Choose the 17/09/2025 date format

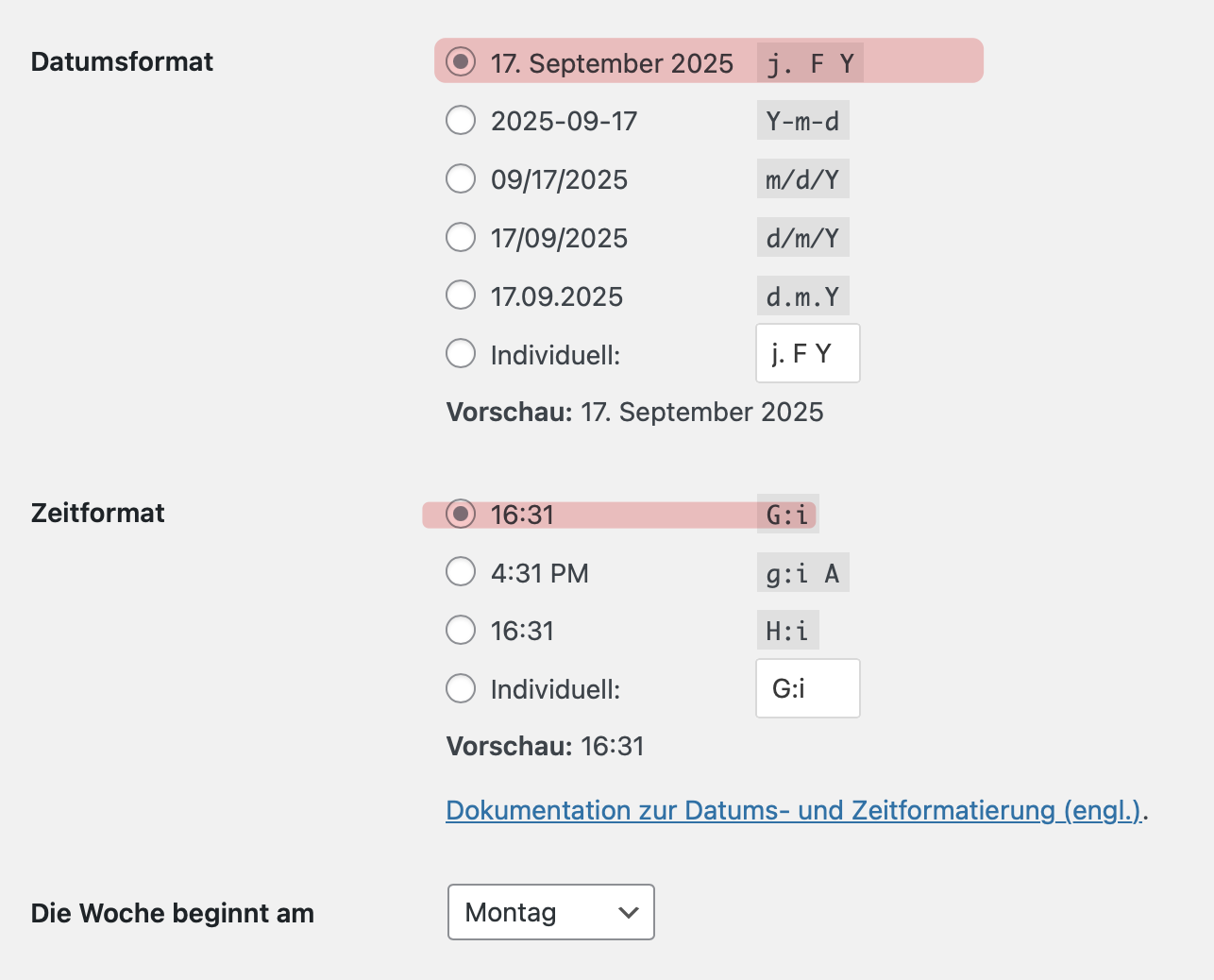pyautogui.click(x=461, y=237)
